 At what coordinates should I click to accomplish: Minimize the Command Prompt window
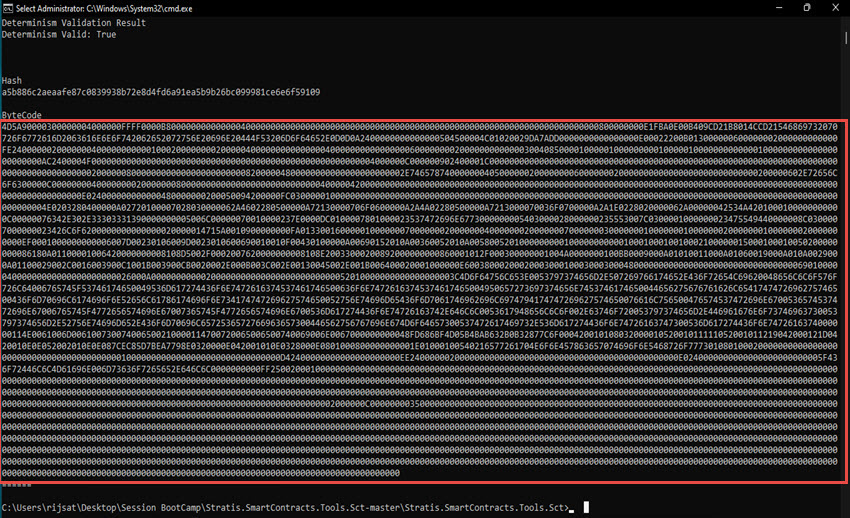point(779,8)
